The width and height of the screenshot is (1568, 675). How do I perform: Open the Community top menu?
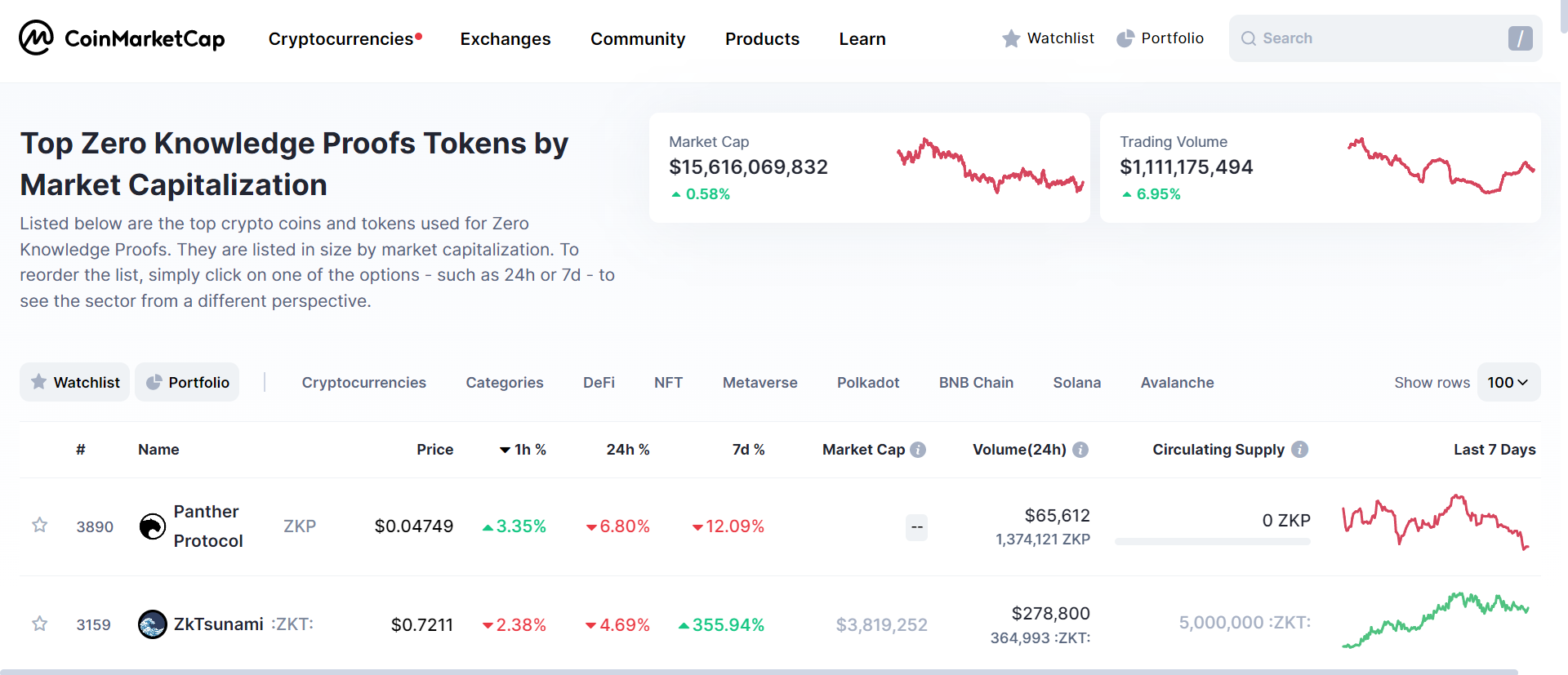pyautogui.click(x=638, y=39)
